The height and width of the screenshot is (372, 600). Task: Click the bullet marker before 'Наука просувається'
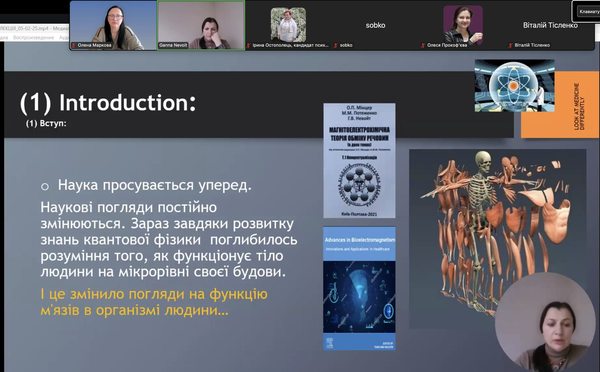(x=45, y=187)
